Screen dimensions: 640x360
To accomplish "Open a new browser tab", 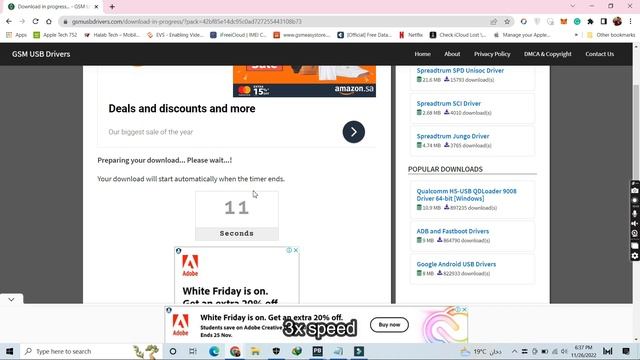I will point(112,7).
